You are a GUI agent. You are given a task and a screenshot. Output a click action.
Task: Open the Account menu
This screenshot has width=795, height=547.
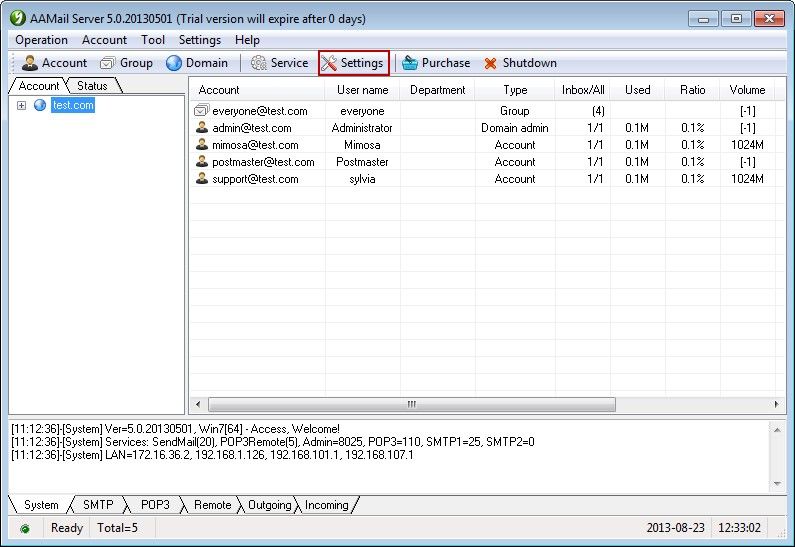point(104,40)
